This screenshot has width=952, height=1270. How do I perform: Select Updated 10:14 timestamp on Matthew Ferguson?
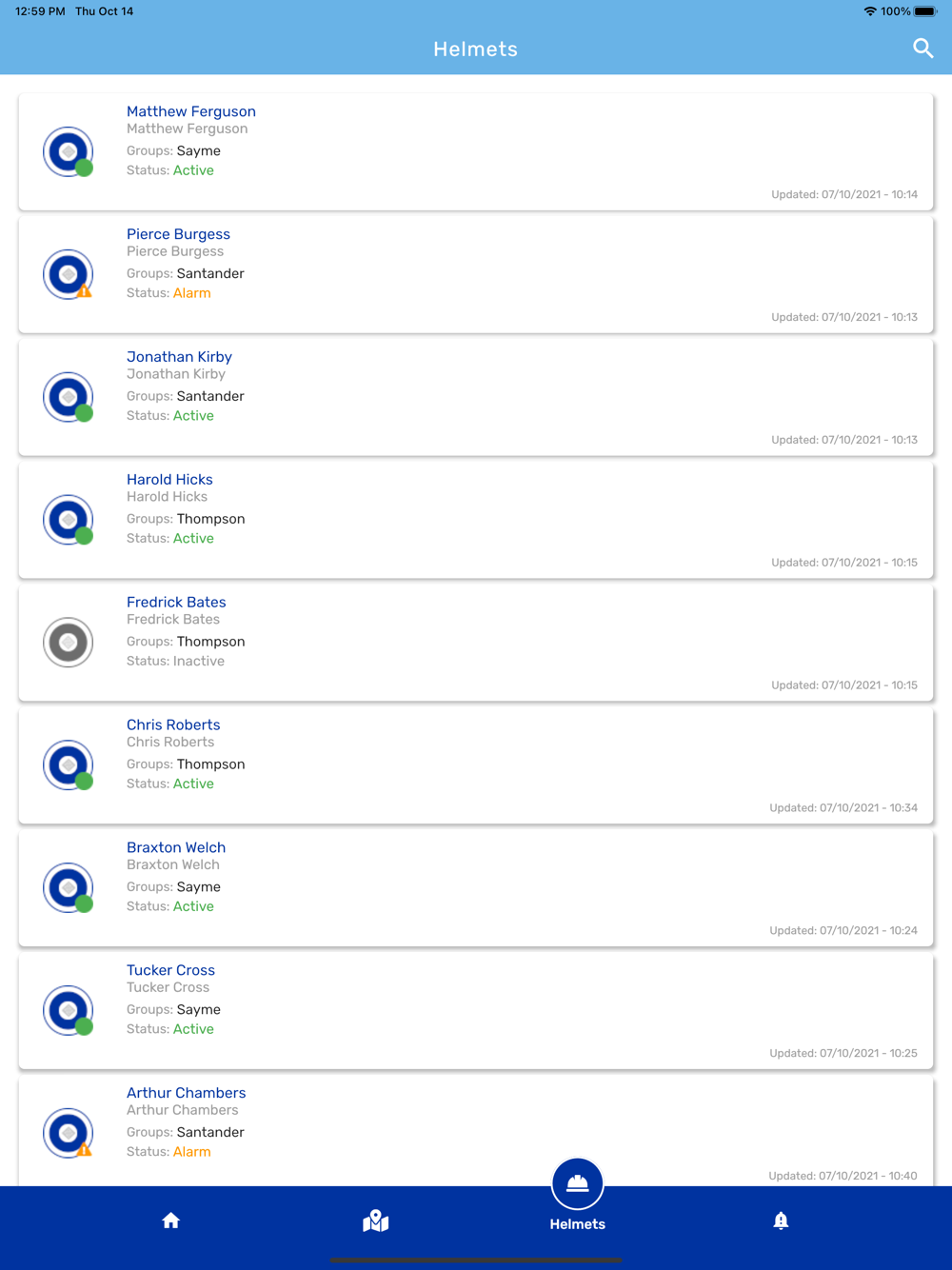844,195
